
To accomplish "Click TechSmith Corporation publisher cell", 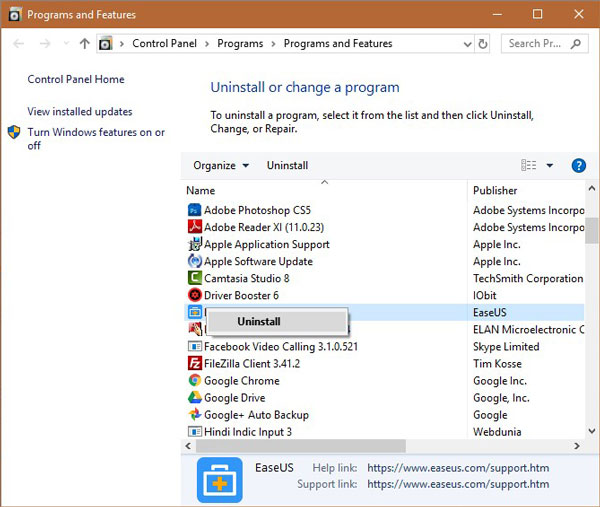I will click(x=528, y=278).
